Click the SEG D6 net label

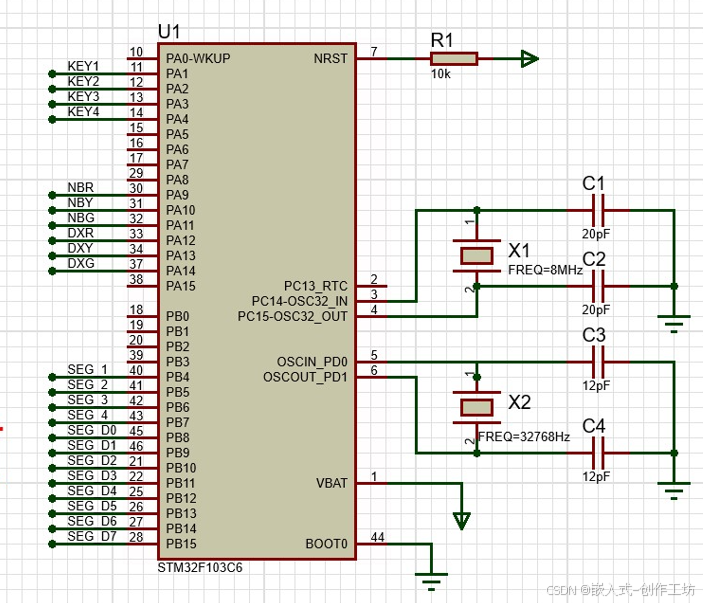[92, 521]
